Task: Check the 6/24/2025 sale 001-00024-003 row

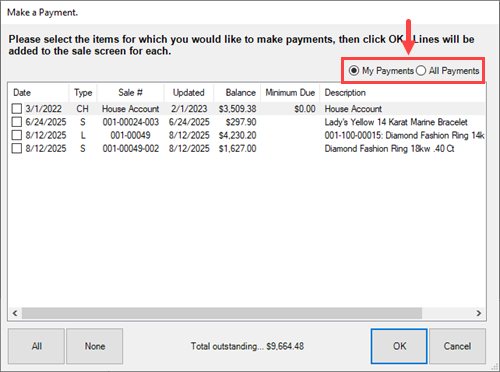Action: click(17, 122)
